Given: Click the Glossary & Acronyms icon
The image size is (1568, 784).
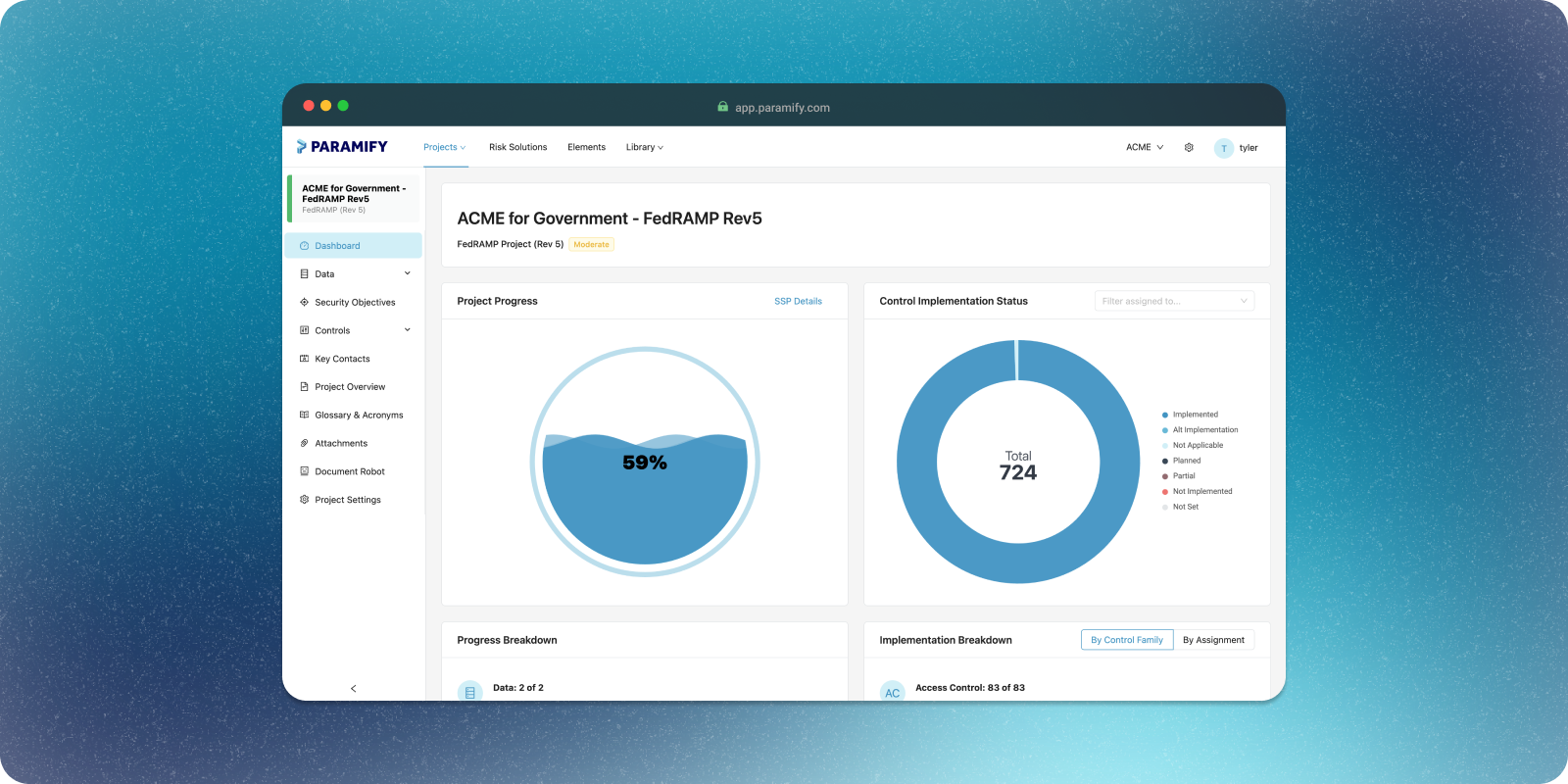Looking at the screenshot, I should click(304, 416).
